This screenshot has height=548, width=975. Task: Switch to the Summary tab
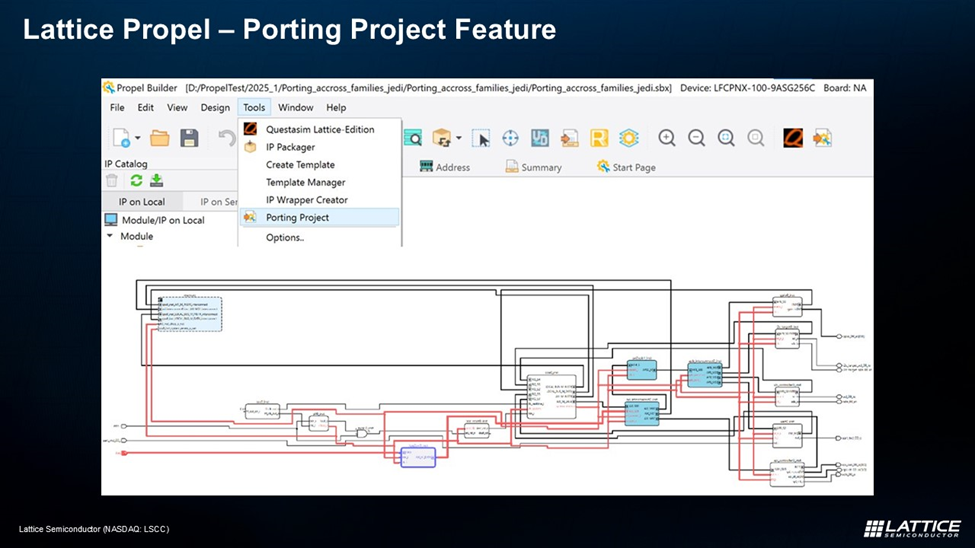coord(534,167)
